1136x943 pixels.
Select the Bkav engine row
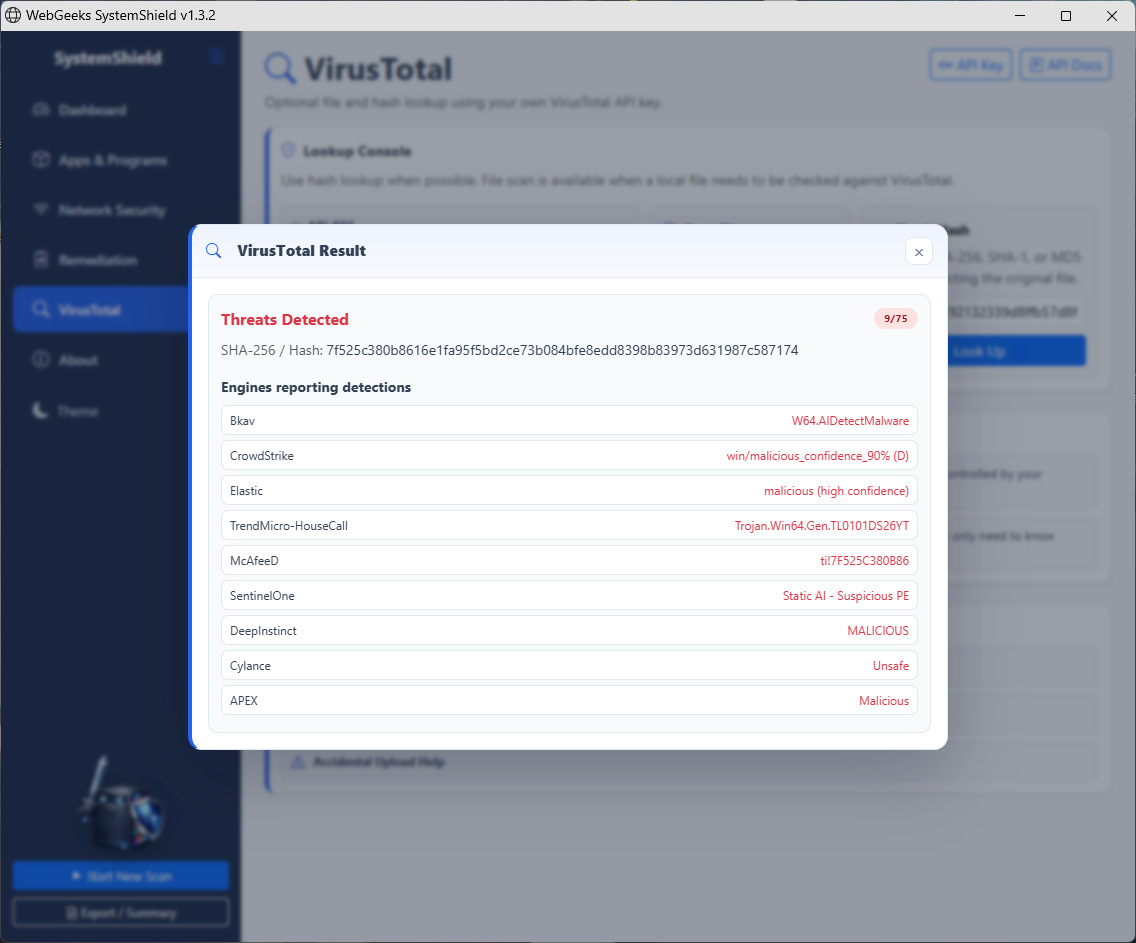[x=569, y=421]
